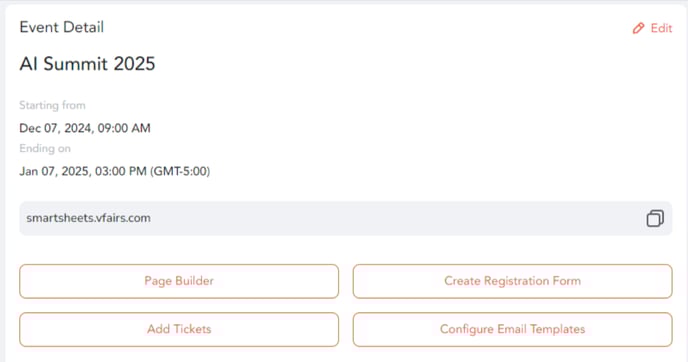Open Edit for the event detail
688x362 pixels.
(652, 29)
